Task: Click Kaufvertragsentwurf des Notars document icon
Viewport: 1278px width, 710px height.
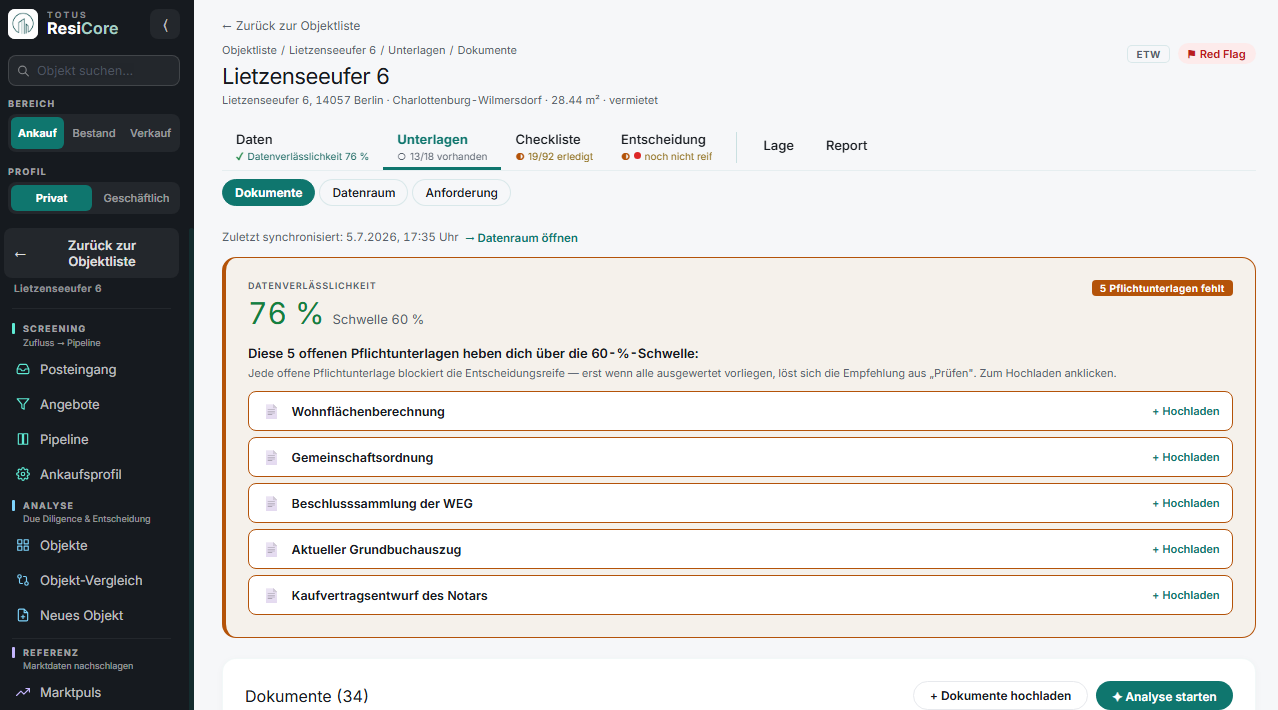Action: tap(271, 595)
